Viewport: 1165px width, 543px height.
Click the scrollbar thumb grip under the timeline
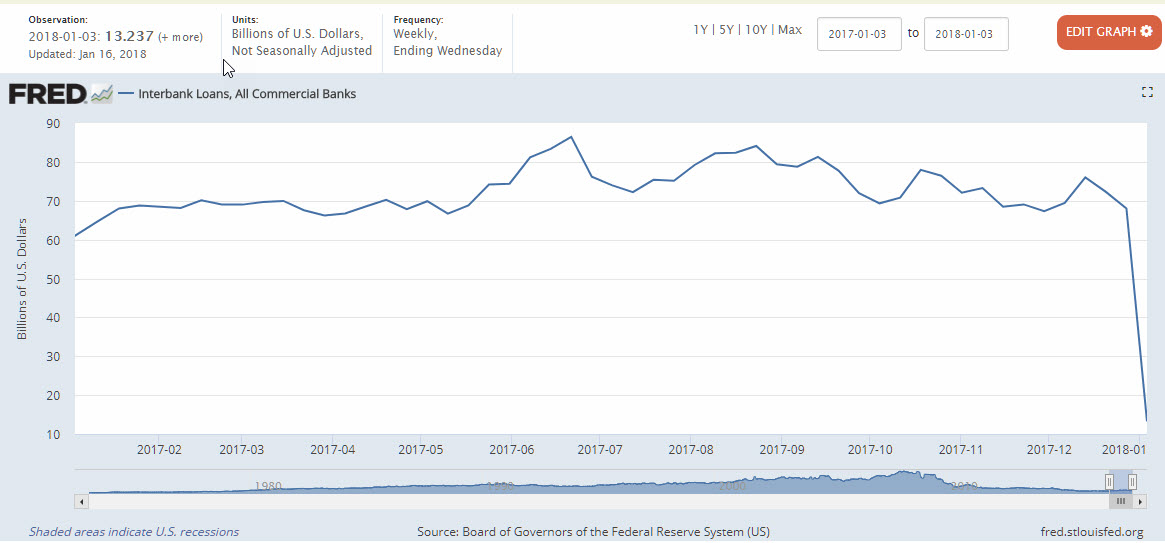[1121, 500]
